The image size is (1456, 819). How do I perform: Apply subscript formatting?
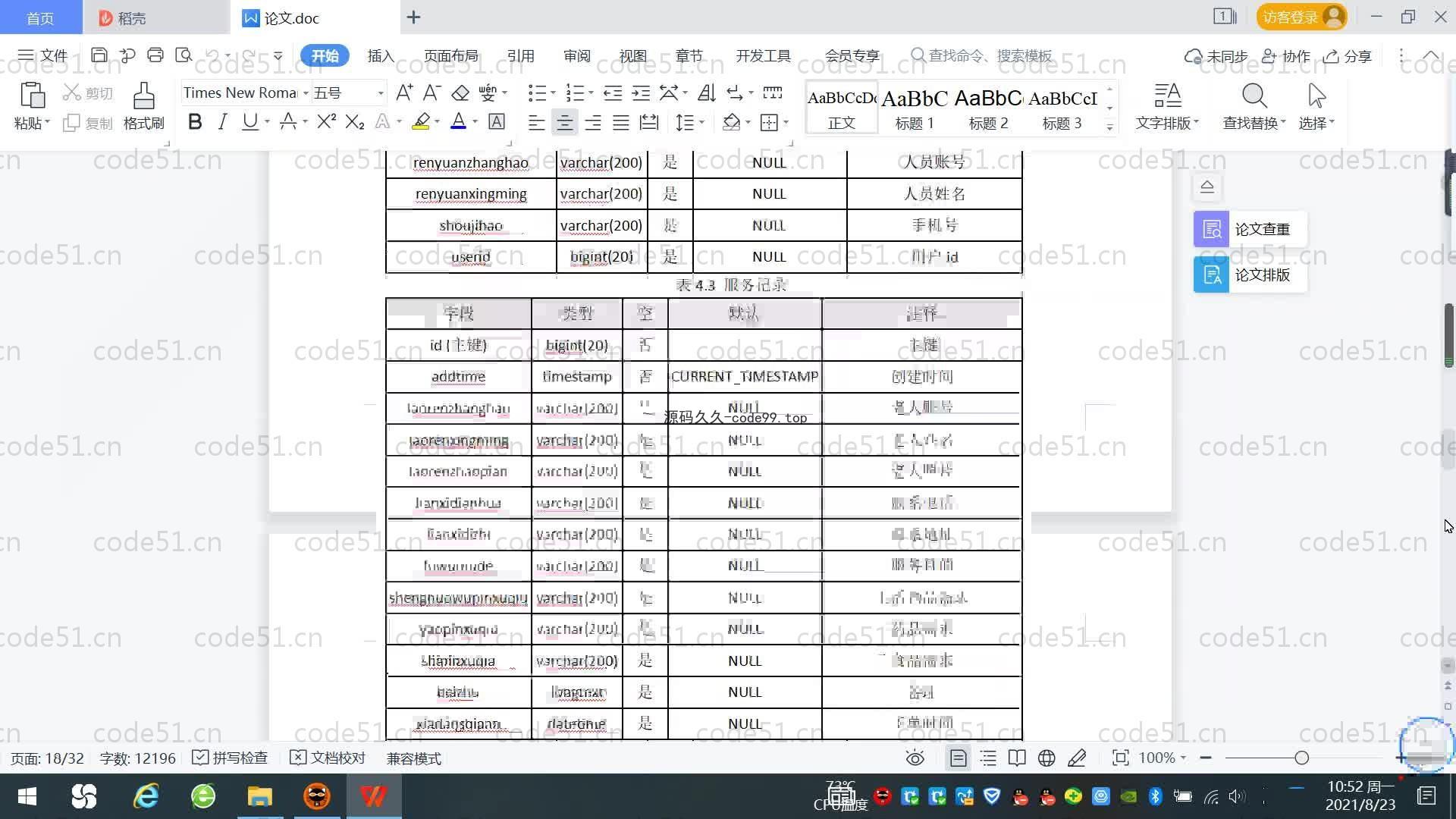click(x=354, y=122)
